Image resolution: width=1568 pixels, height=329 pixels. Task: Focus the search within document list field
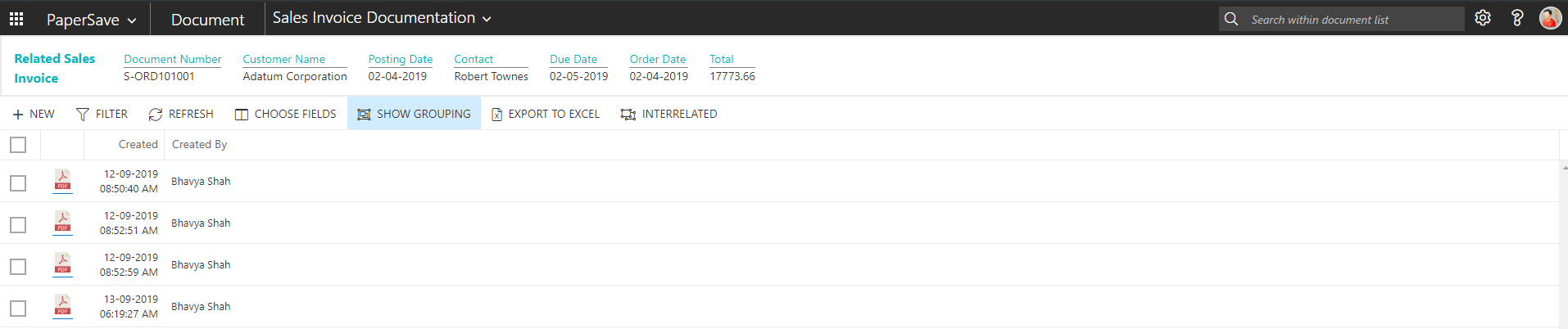1352,20
